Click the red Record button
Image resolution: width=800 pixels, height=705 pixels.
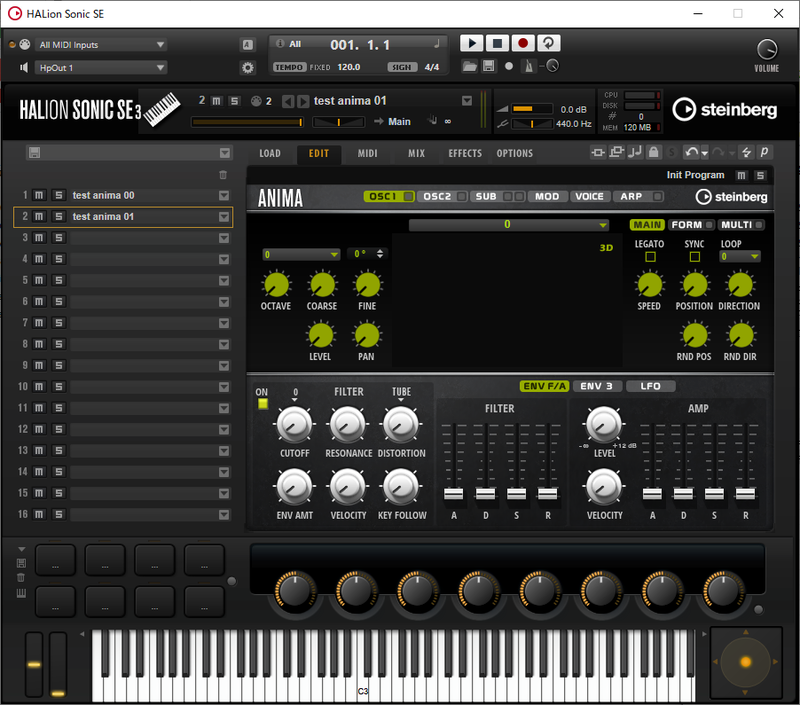point(522,43)
